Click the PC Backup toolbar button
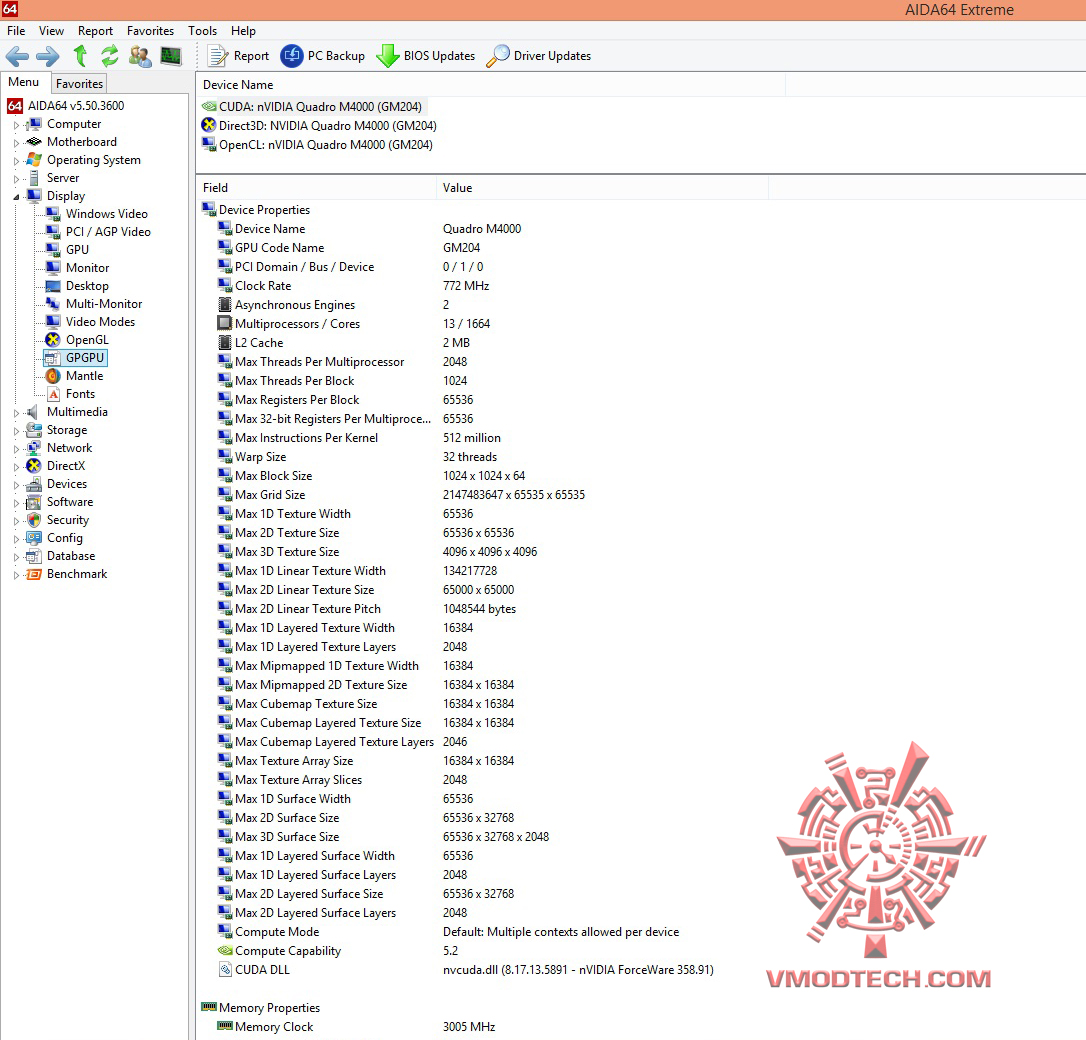 (x=323, y=55)
